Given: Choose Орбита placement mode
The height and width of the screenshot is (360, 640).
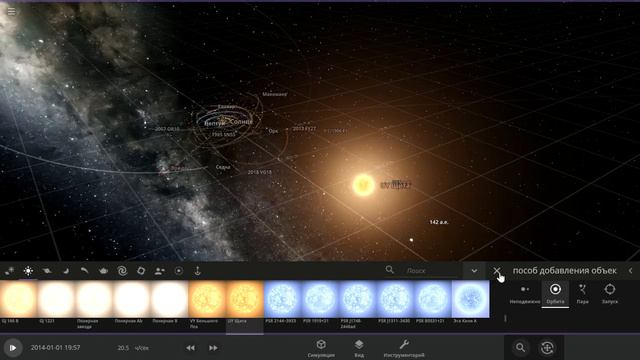Looking at the screenshot, I should click(x=555, y=294).
